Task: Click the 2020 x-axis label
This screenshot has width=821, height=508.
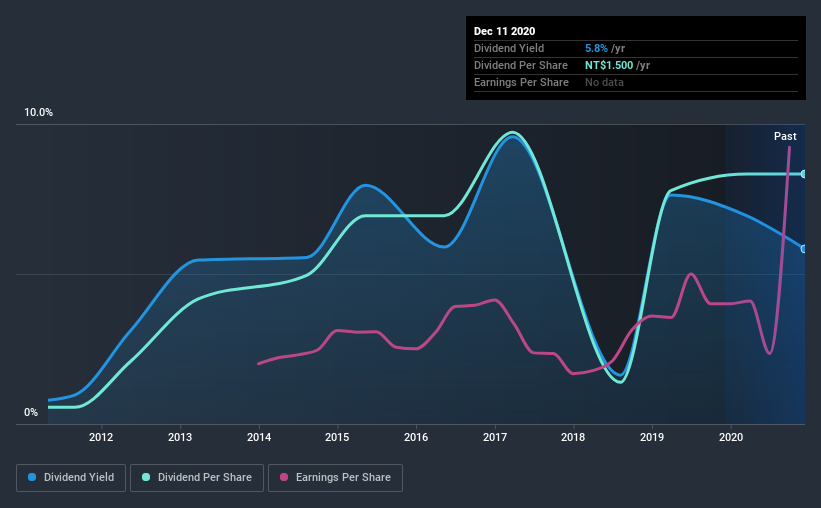Action: pyautogui.click(x=731, y=437)
